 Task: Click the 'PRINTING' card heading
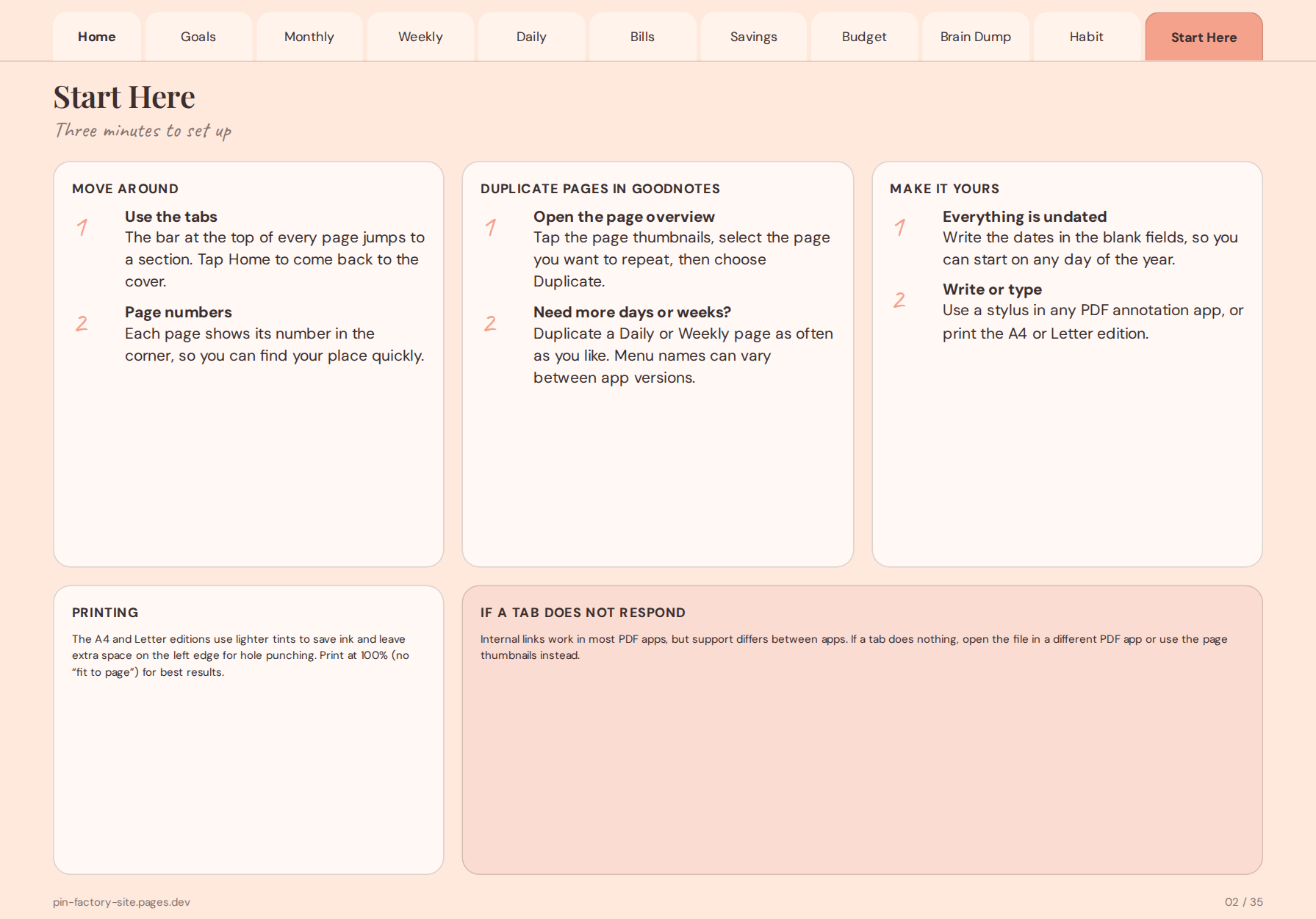coord(105,613)
